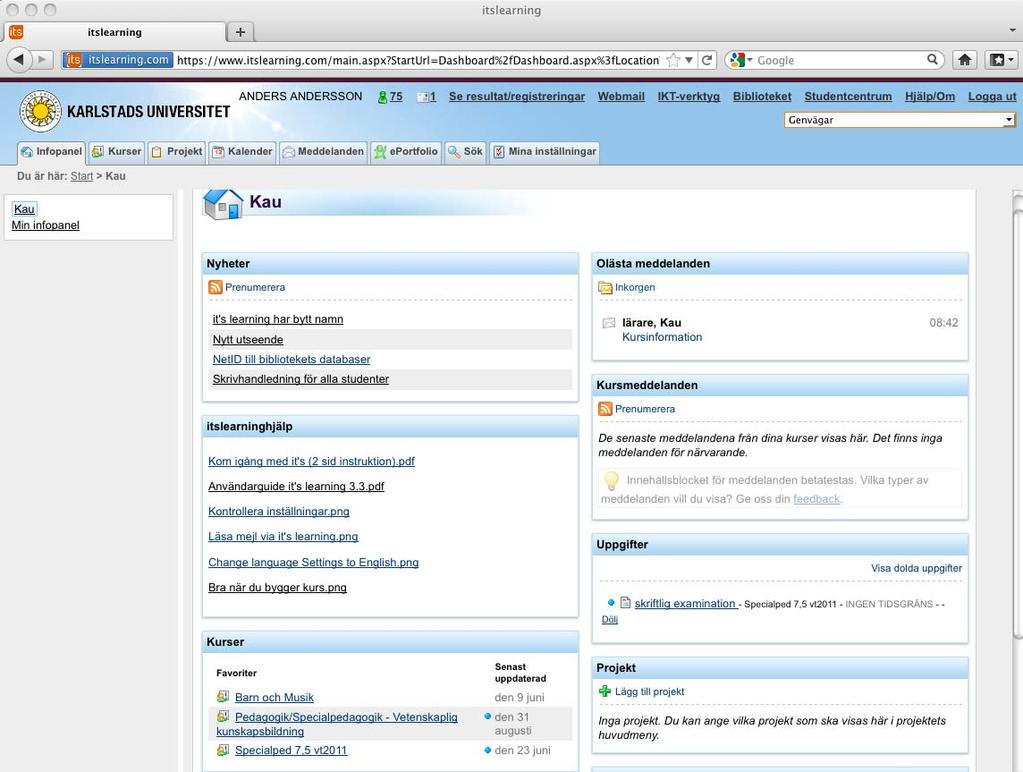Viewport: 1023px width, 772px height.
Task: Click Inkorgen folder icon
Action: (x=605, y=287)
